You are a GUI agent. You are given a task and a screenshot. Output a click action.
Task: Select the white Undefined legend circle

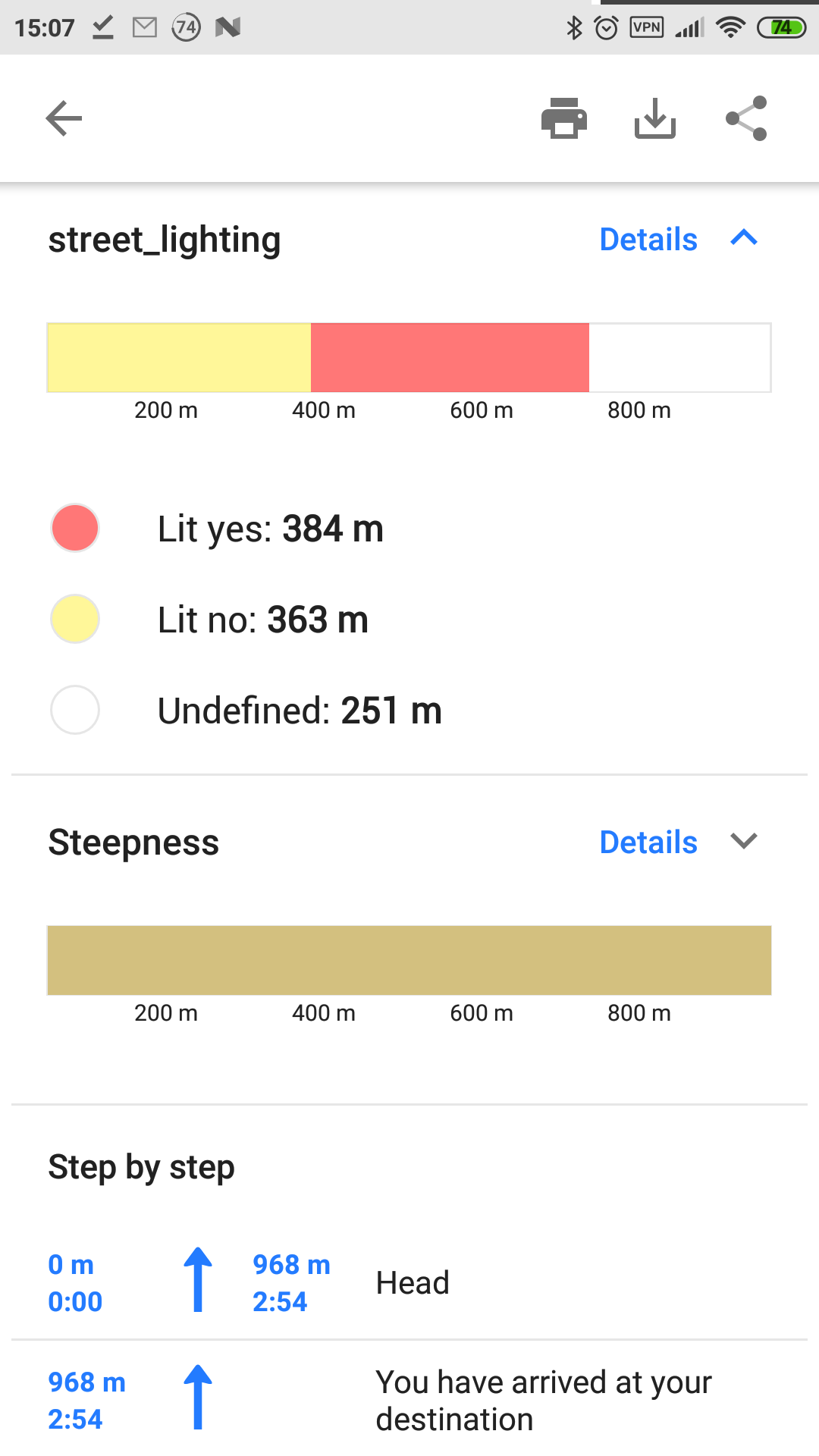tap(75, 710)
